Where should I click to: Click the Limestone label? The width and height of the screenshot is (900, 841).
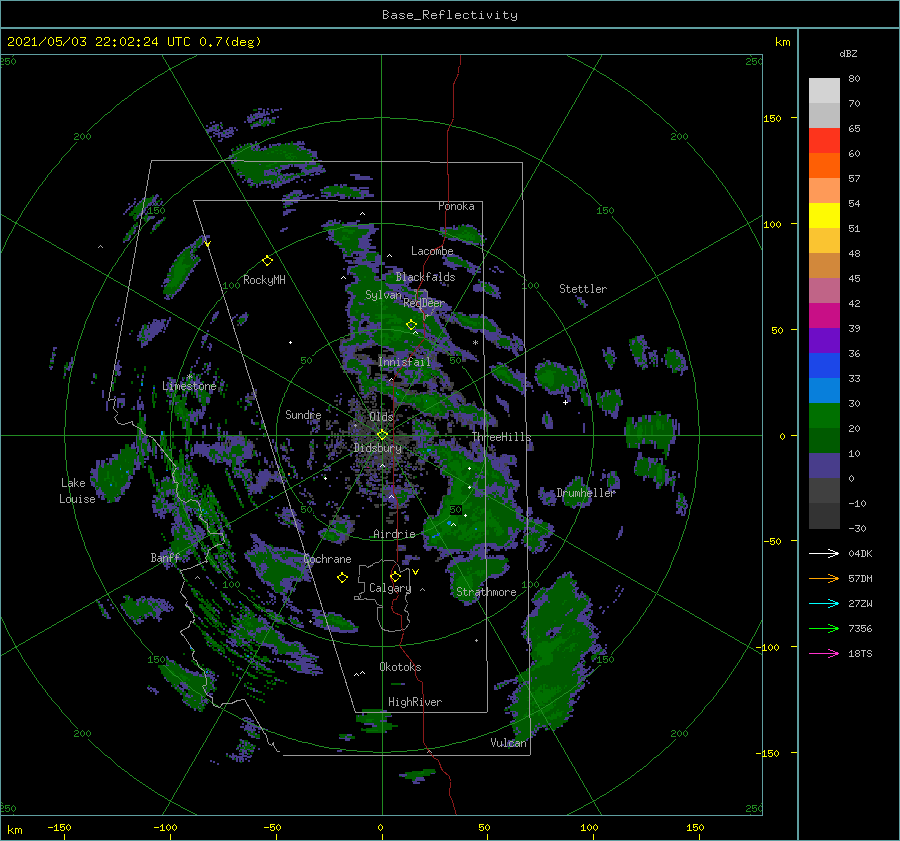189,386
